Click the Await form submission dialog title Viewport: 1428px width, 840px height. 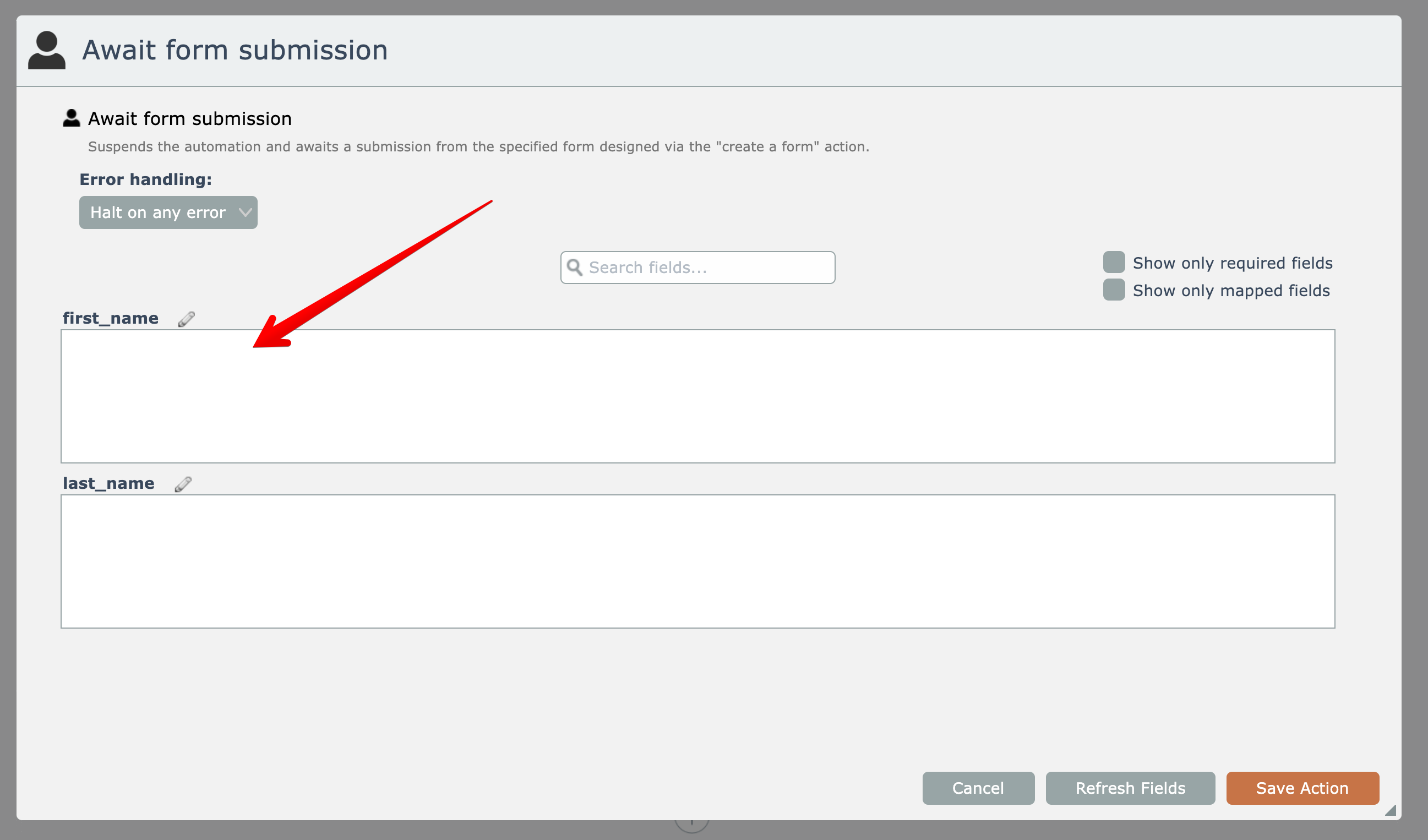click(235, 51)
